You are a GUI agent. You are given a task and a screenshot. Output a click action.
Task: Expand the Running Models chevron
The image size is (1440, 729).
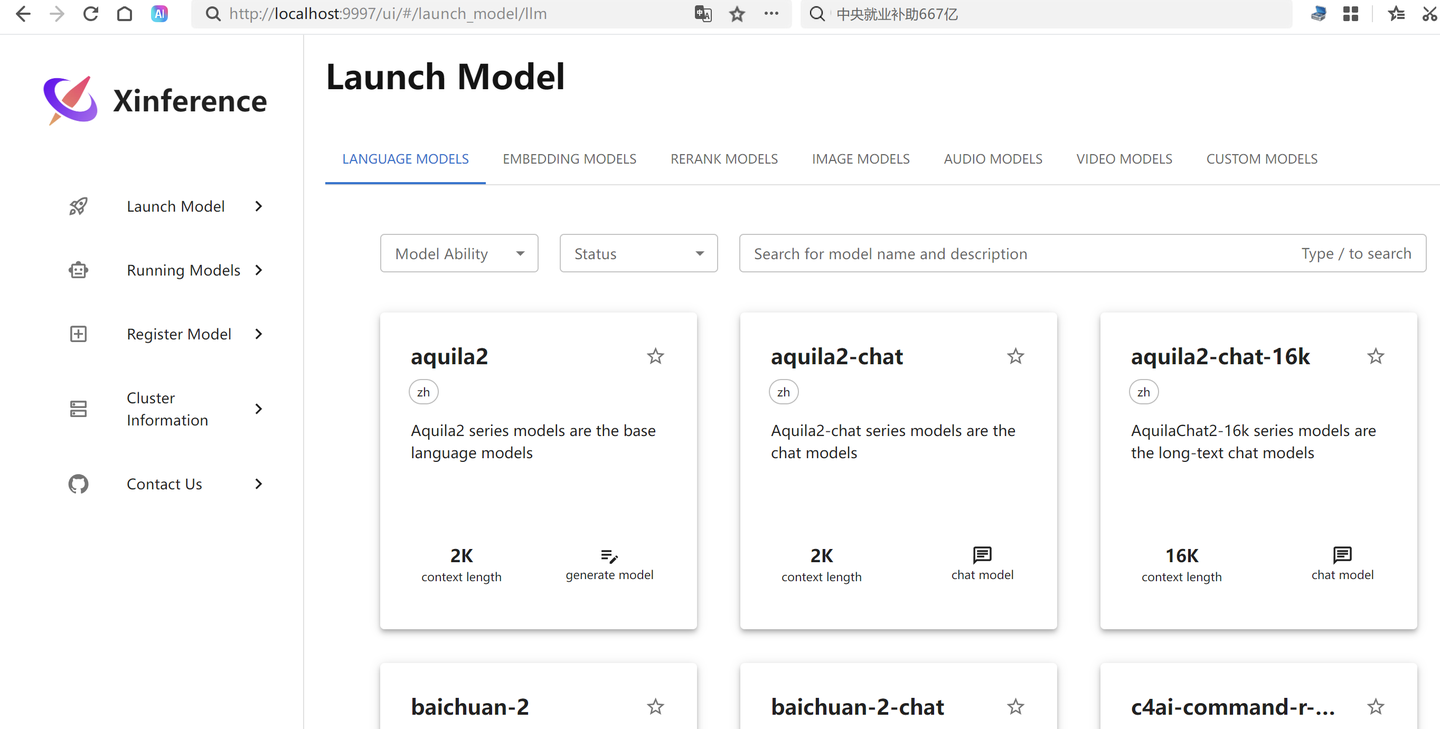tap(259, 270)
